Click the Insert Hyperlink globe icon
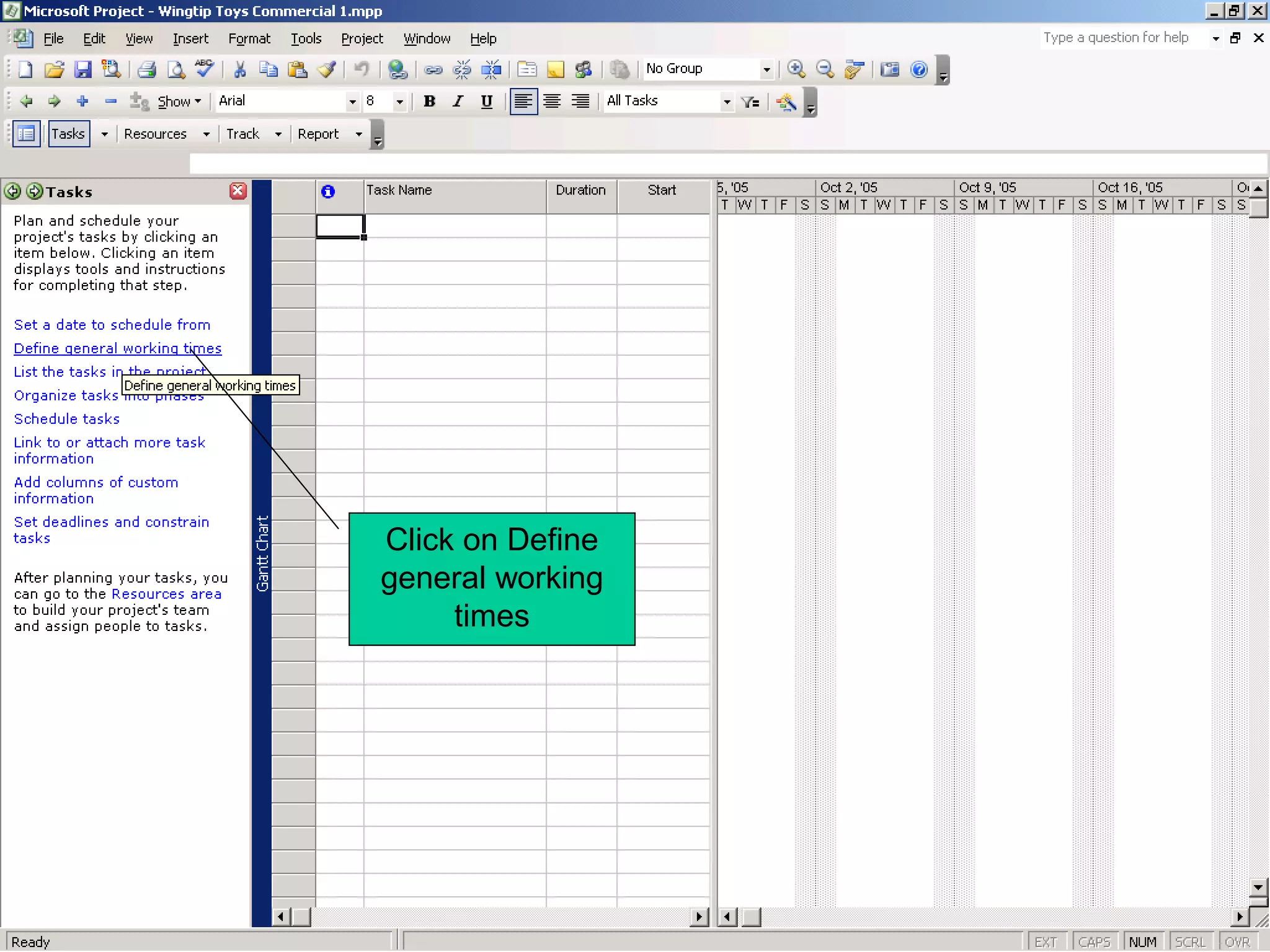 click(397, 69)
